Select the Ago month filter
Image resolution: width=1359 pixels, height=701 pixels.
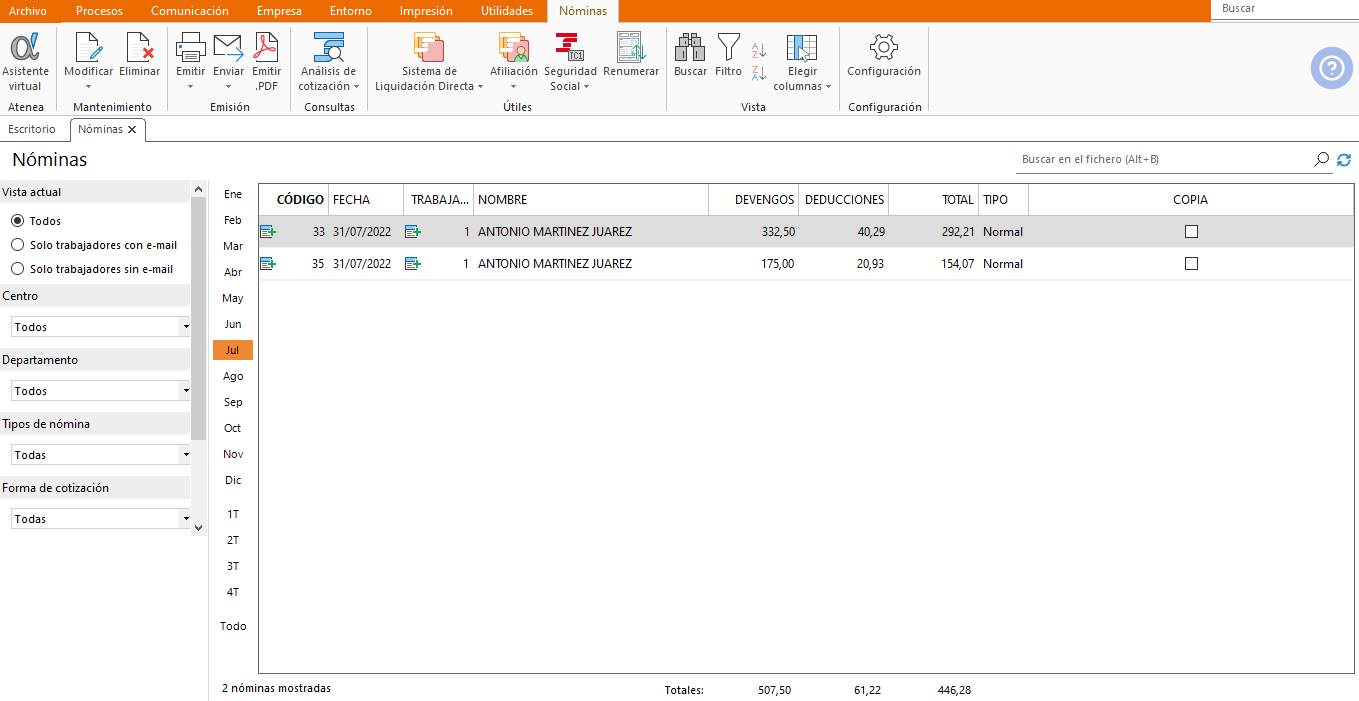233,376
